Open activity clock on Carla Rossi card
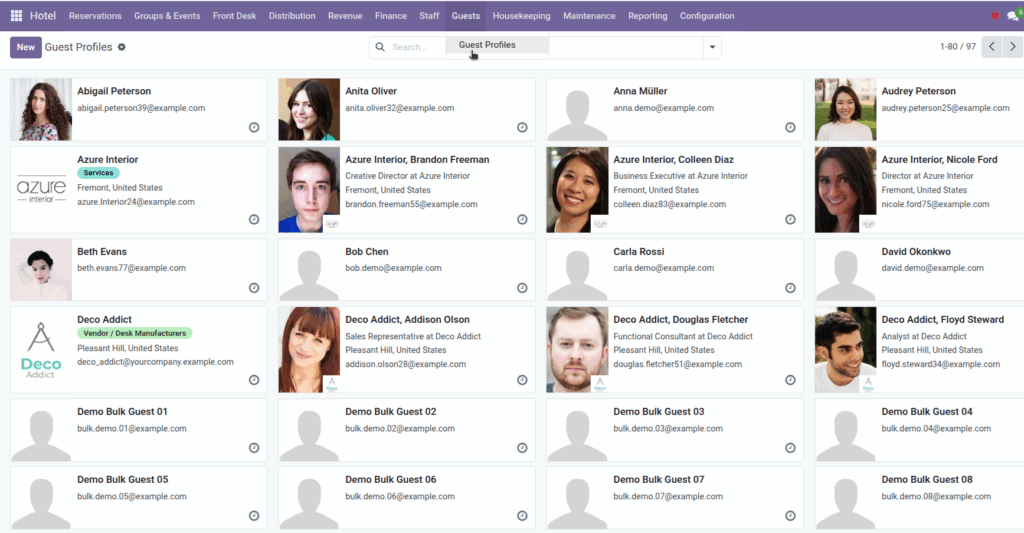The image size is (1024, 533). coord(790,288)
